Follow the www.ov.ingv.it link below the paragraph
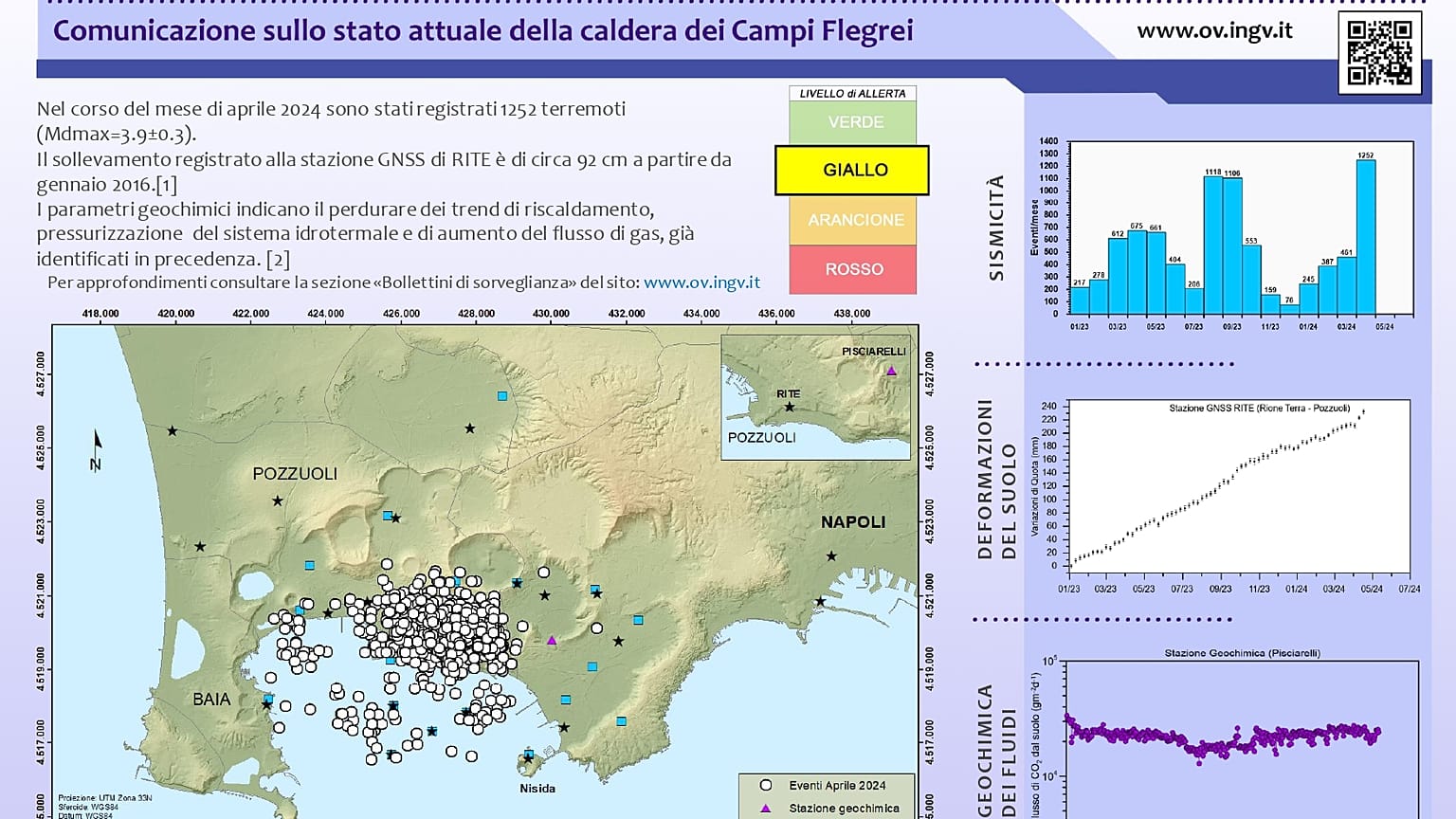Screen dimensions: 1456x819 pyautogui.click(x=701, y=282)
